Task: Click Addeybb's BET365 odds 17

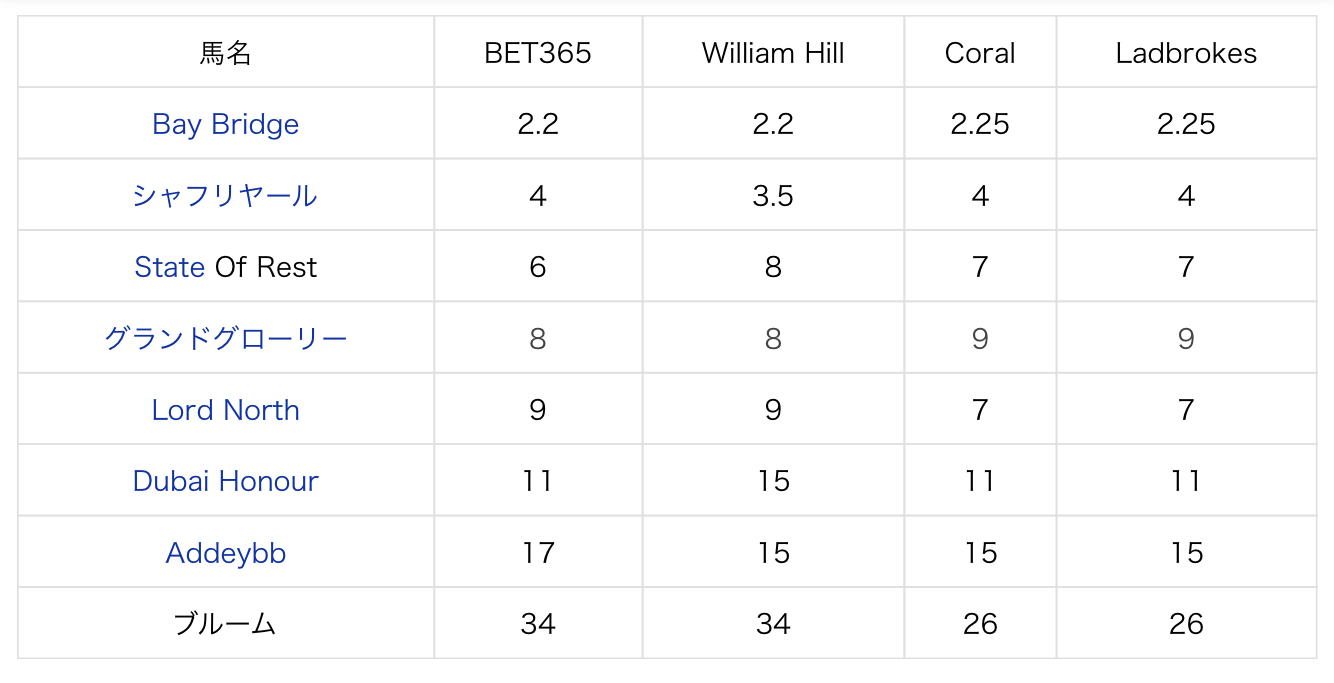Action: [538, 553]
